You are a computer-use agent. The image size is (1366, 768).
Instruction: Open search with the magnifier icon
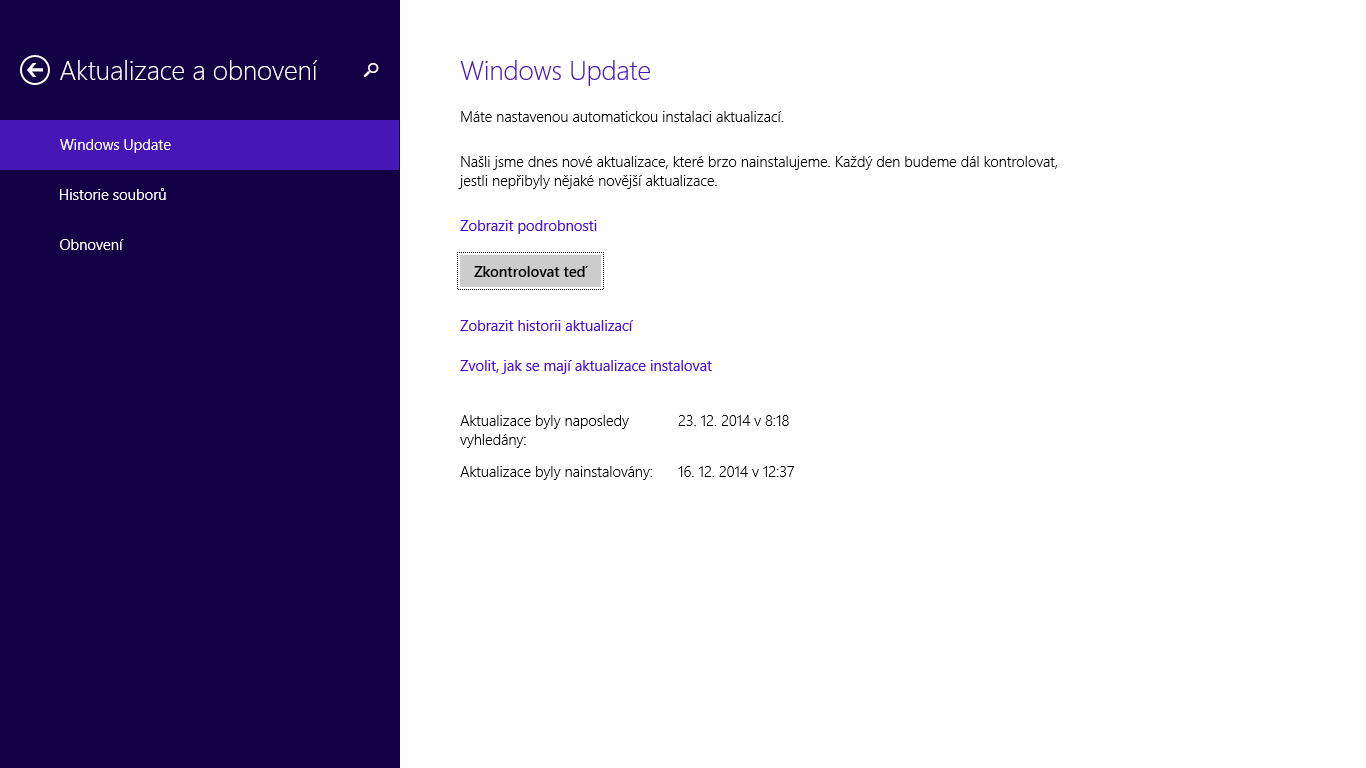pos(371,70)
